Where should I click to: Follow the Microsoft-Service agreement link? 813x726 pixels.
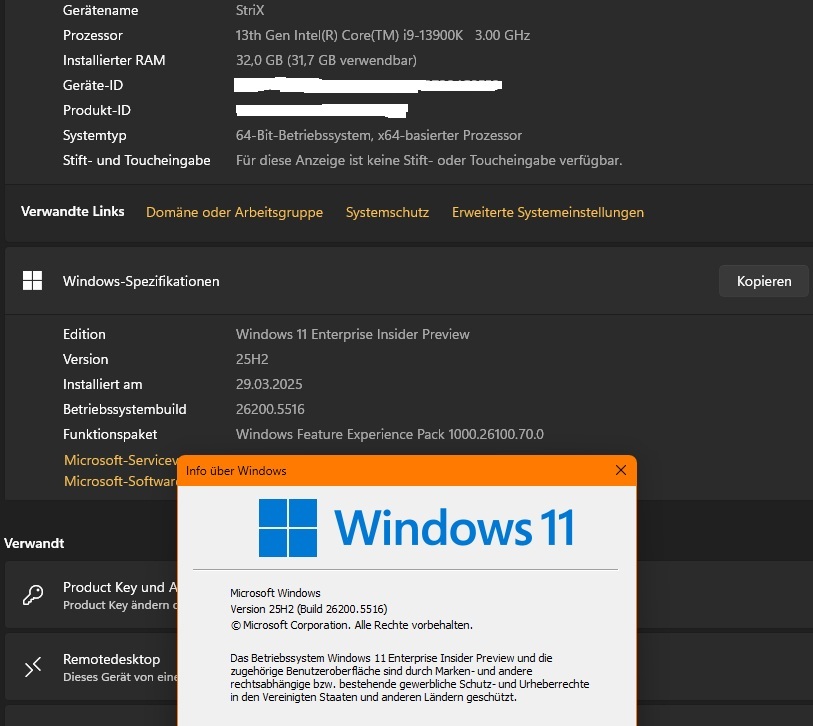tap(121, 460)
